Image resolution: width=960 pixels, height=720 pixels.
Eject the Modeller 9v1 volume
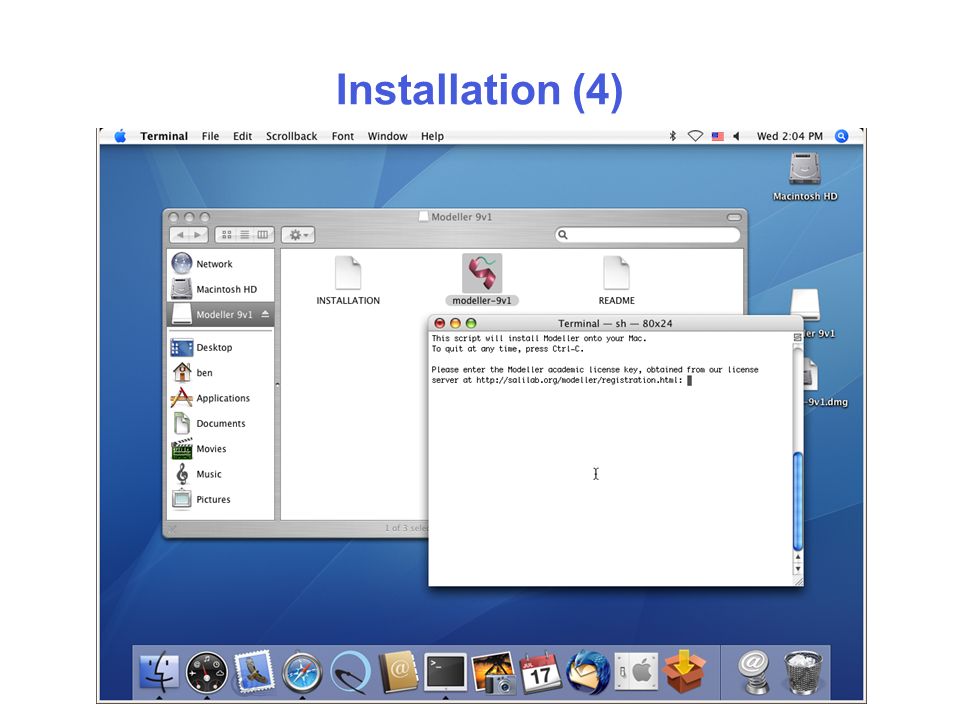pos(265,314)
